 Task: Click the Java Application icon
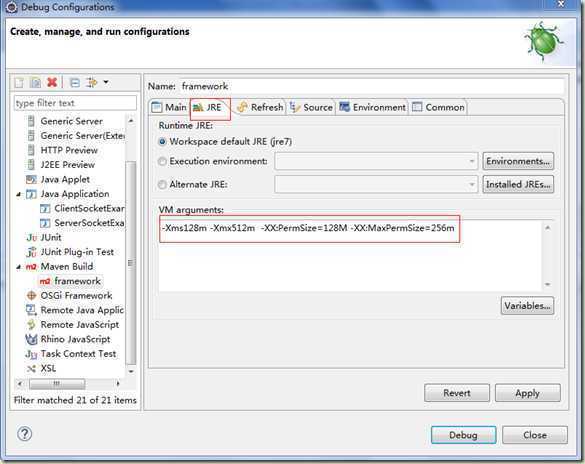point(31,194)
